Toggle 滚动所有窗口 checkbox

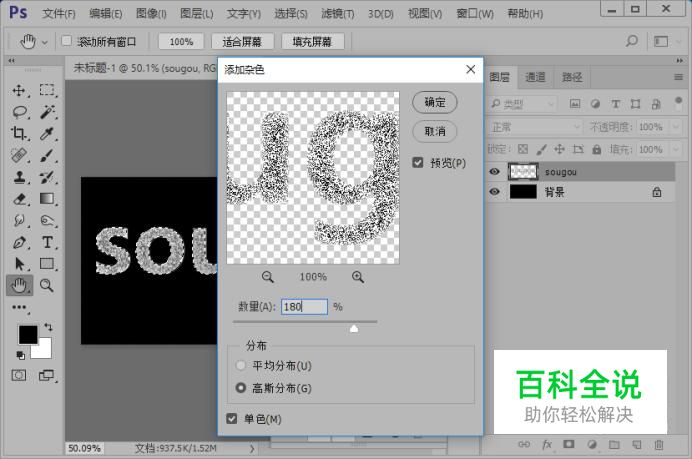tap(67, 41)
